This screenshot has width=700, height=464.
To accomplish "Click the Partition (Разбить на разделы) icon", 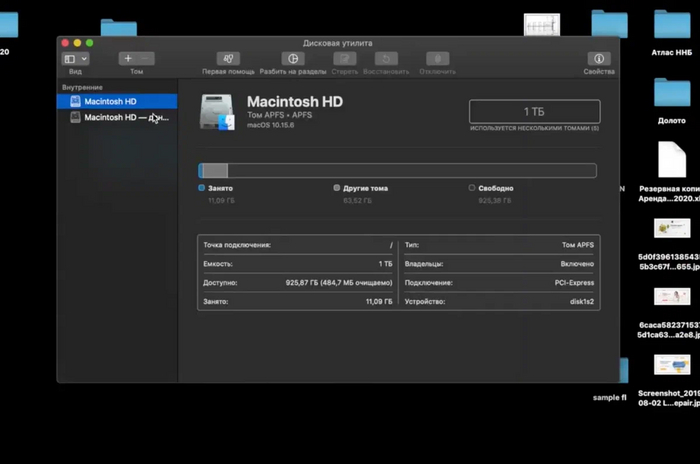I will 293,59.
